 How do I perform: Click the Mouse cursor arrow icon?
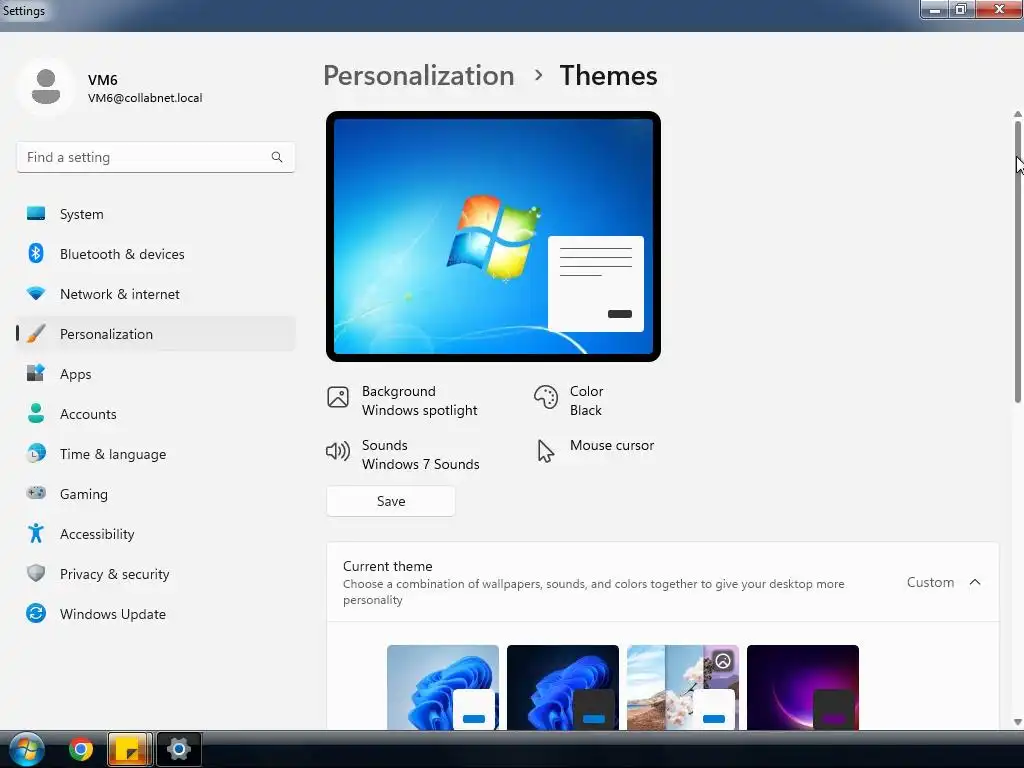point(545,451)
